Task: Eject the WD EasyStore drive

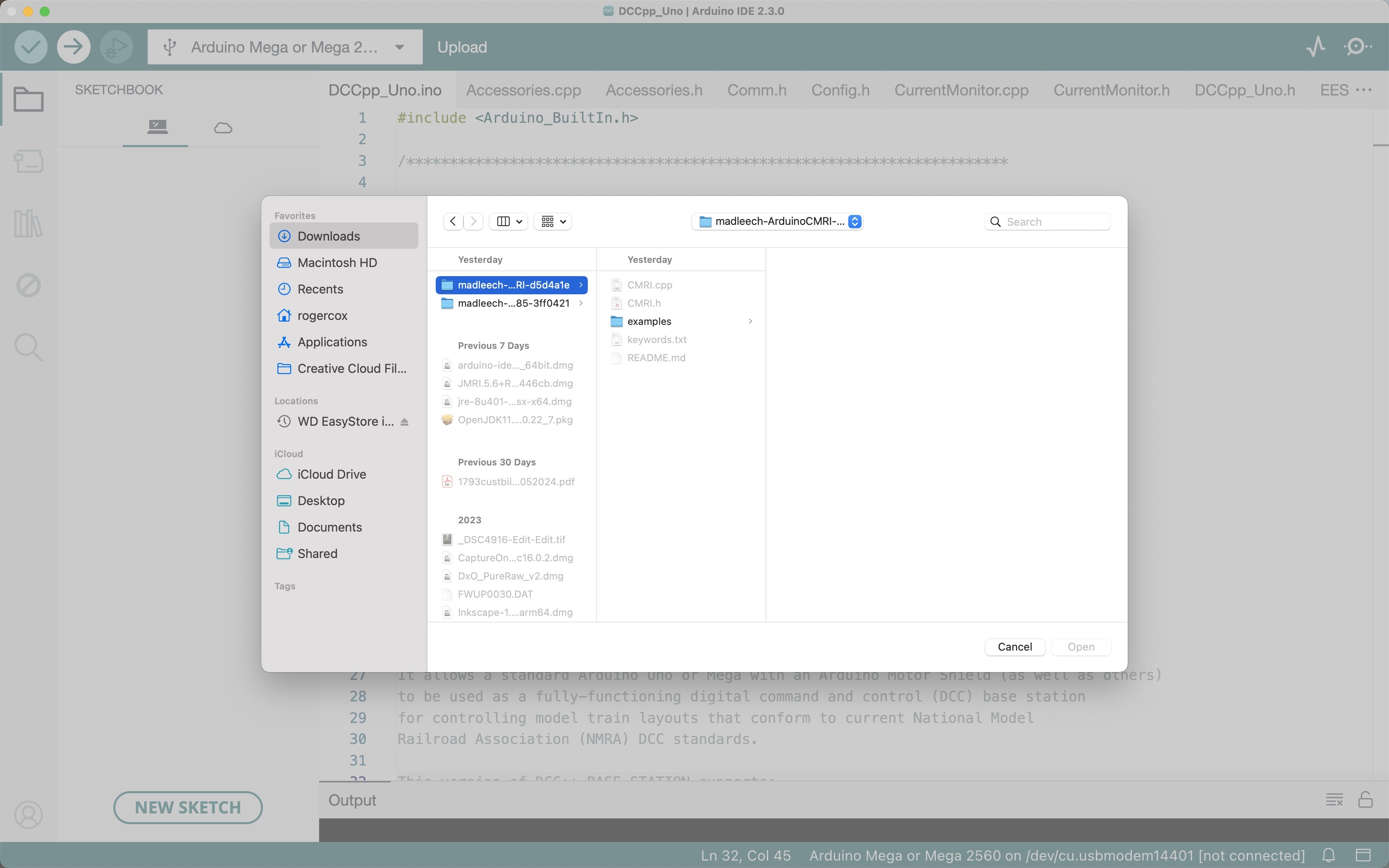Action: pos(405,422)
